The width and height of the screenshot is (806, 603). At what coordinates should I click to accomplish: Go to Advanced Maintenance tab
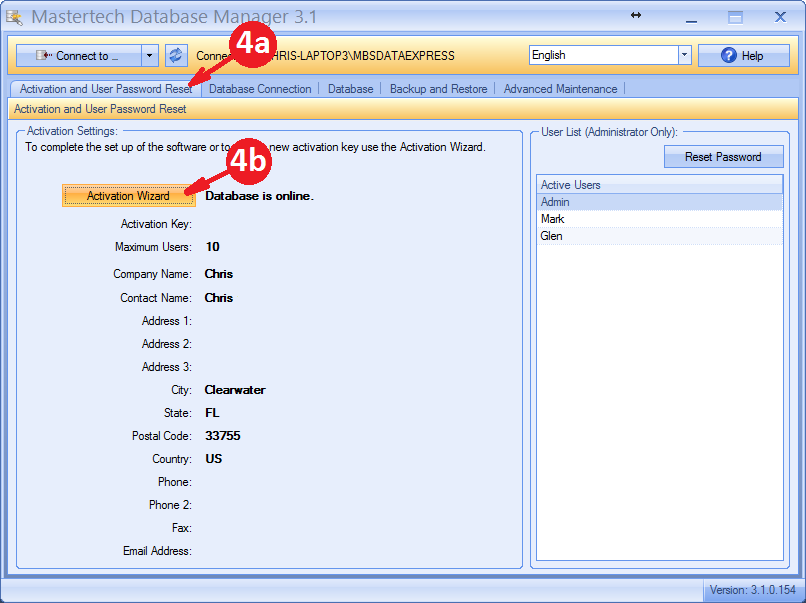point(560,89)
